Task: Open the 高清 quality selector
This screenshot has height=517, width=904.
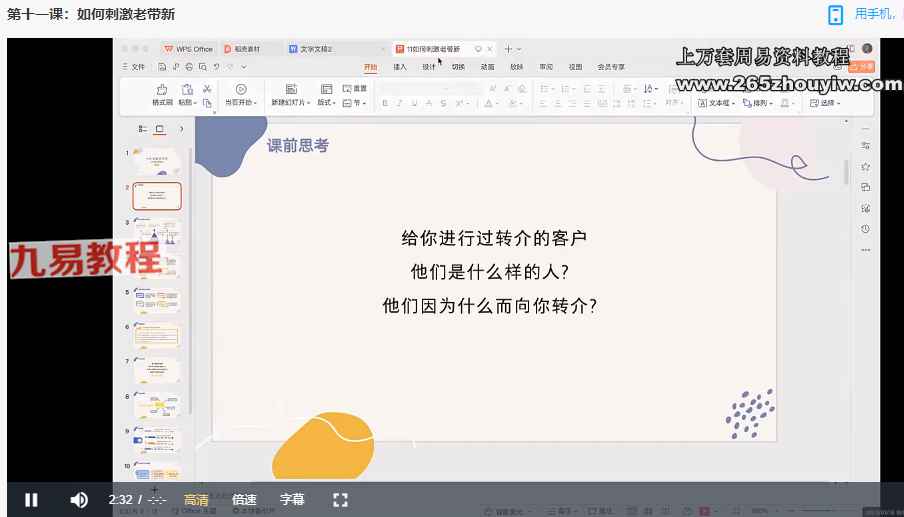Action: tap(196, 500)
